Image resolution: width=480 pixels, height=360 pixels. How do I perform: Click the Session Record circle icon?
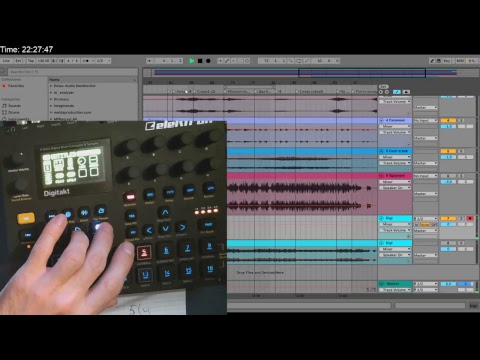point(247,61)
